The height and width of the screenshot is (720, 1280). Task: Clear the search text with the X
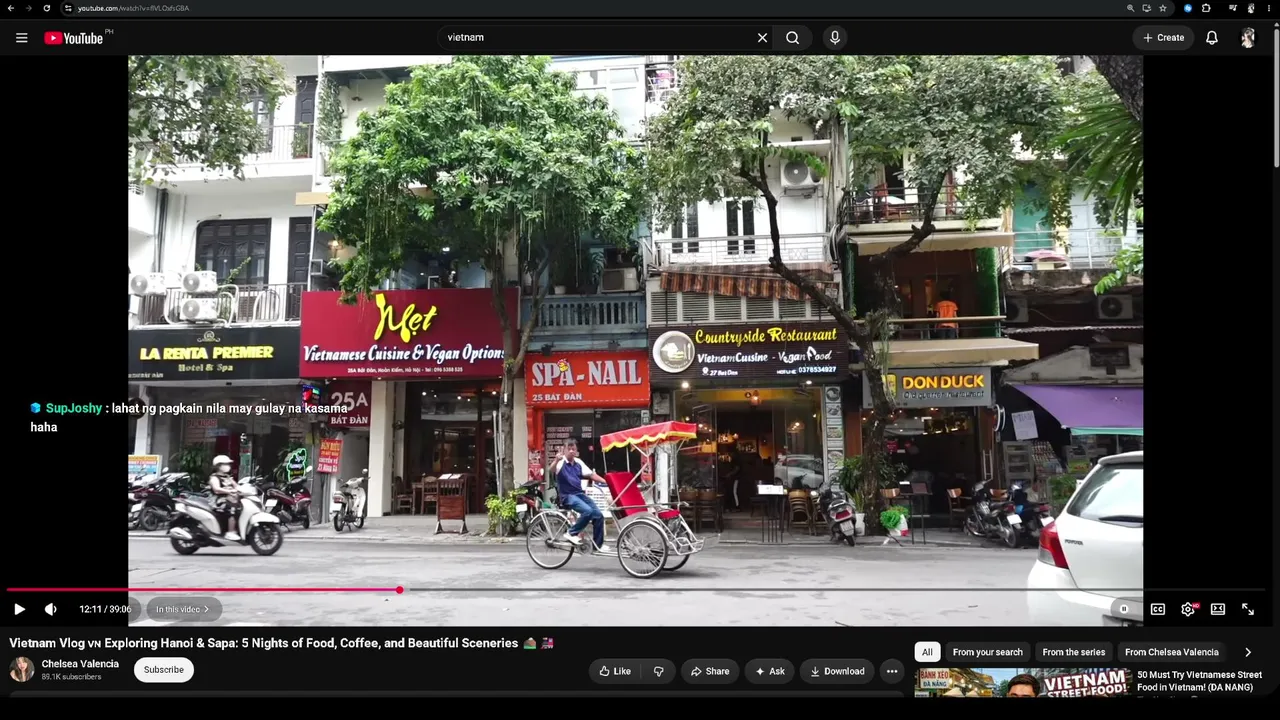click(762, 38)
